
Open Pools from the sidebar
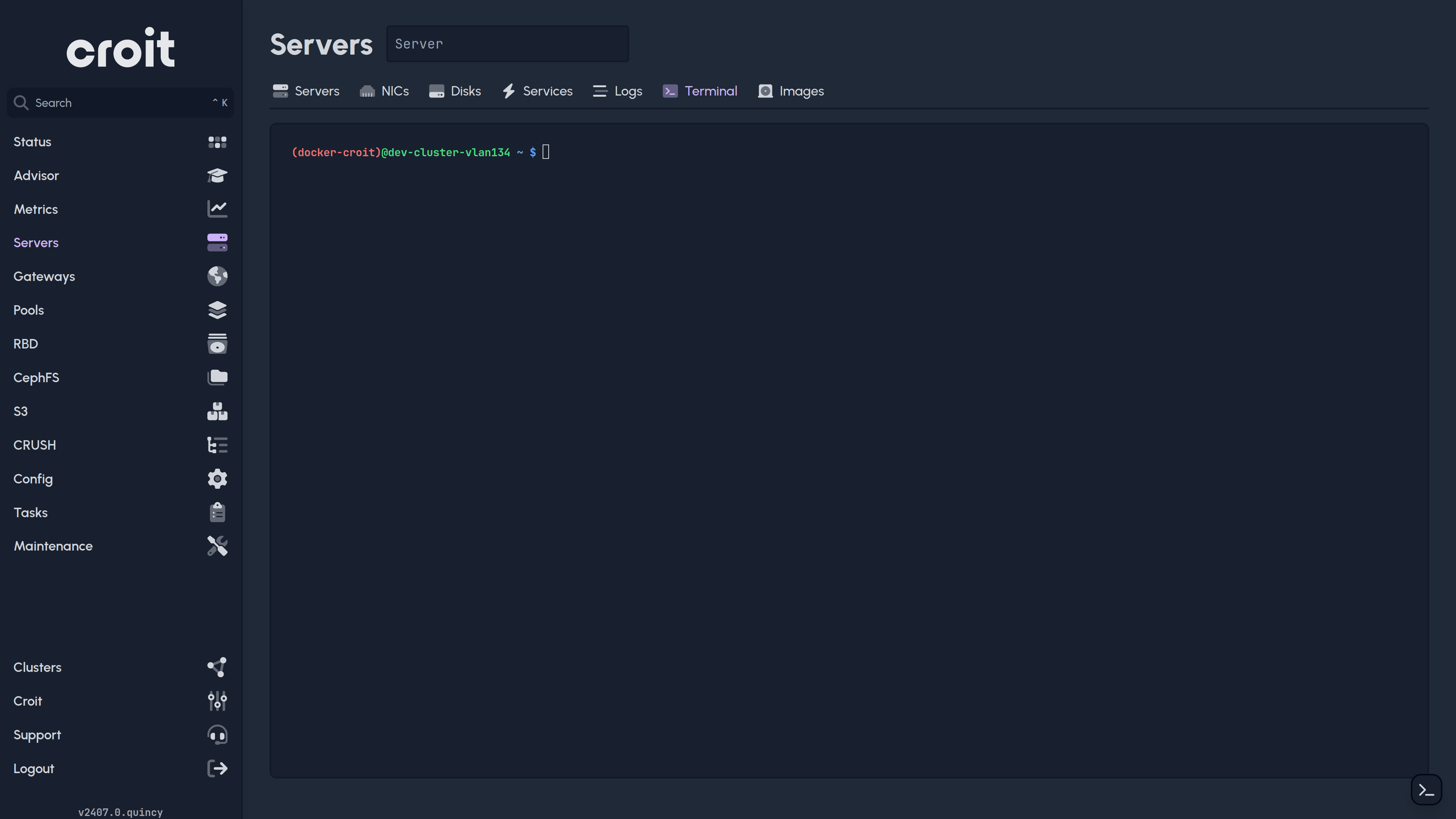pos(29,310)
